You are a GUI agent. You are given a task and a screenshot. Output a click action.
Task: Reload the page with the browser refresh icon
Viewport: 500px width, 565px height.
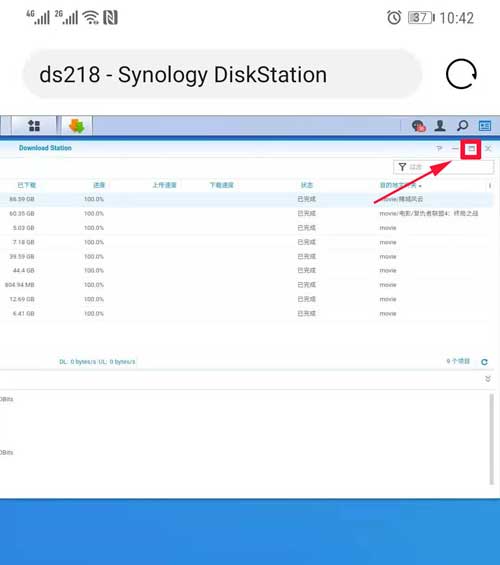click(x=461, y=74)
